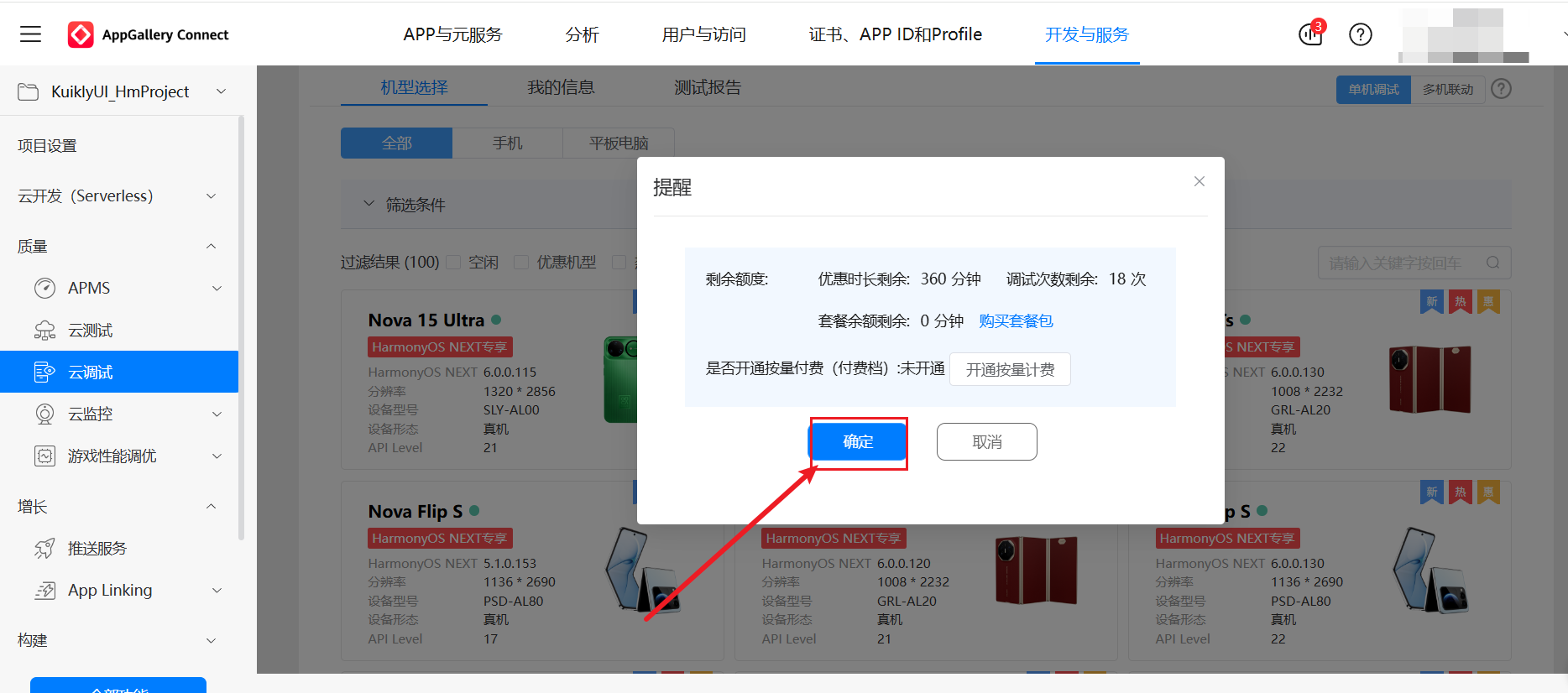Viewport: 1568px width, 693px height.
Task: Click the help icon beside 多机联动
Action: point(1502,89)
